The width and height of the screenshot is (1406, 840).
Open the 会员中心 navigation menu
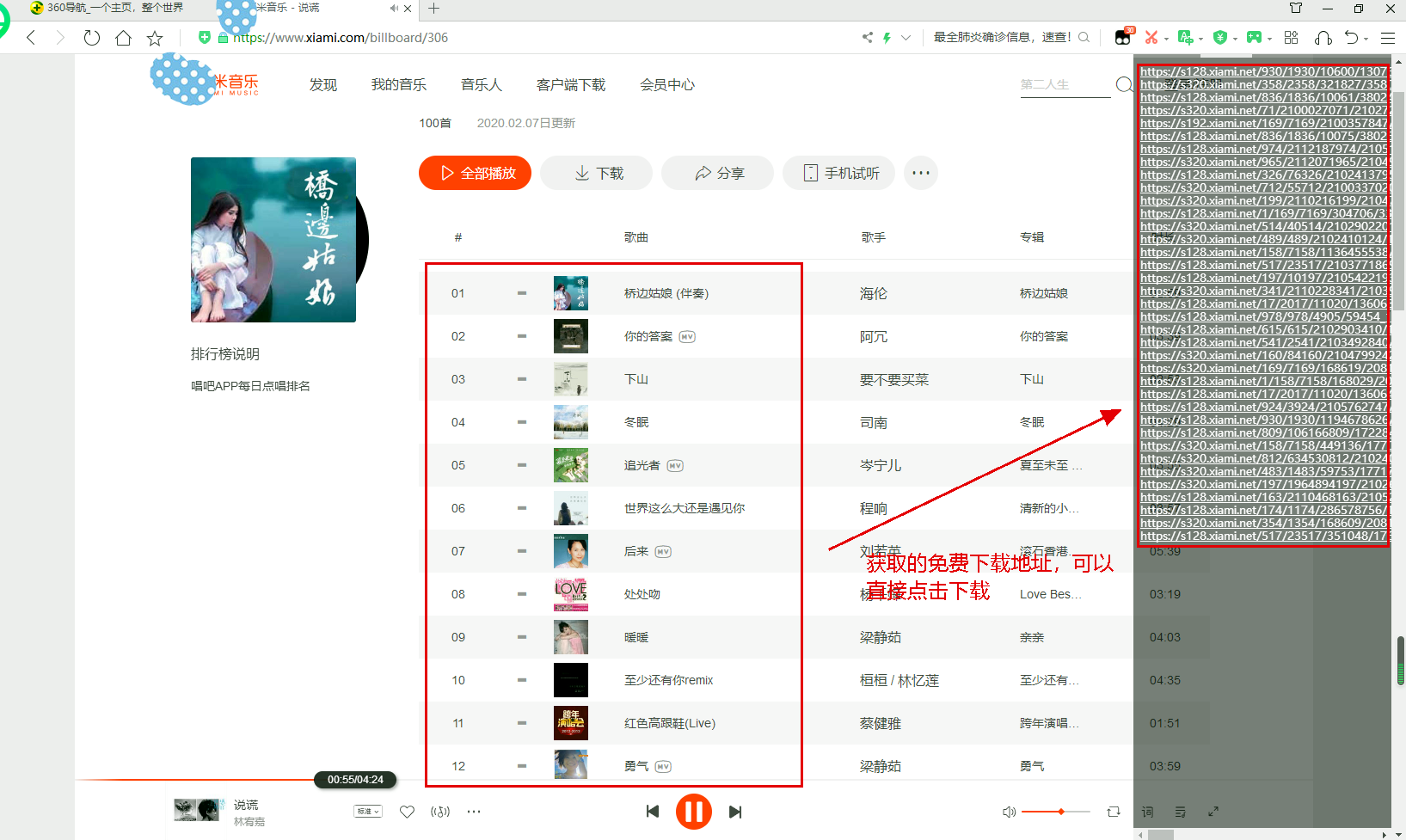[x=667, y=84]
